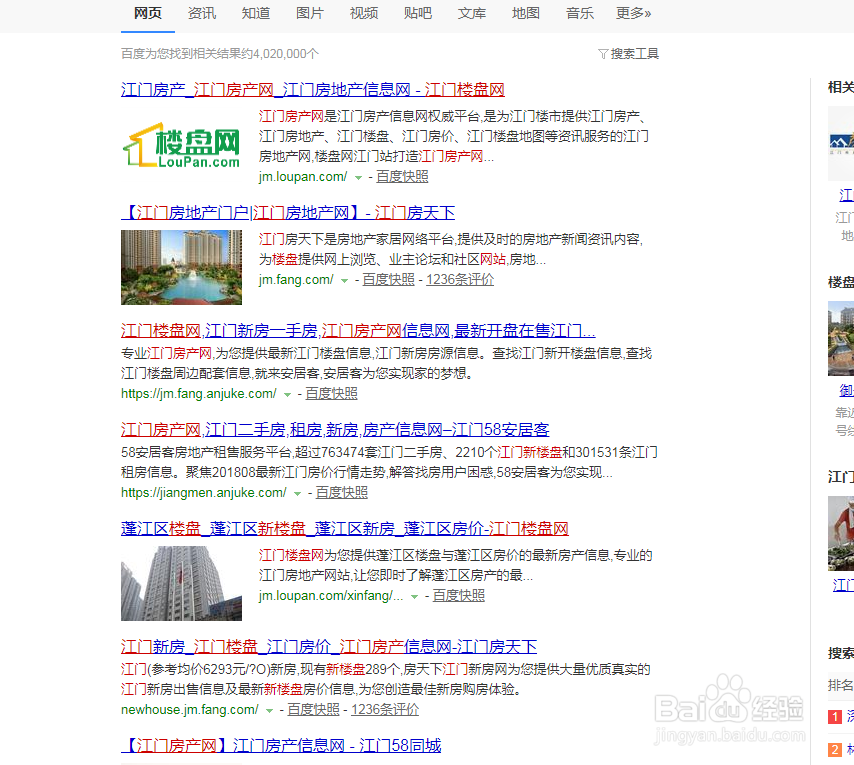
Task: Open result 江门房产网,江门二手房,租房,新房 58安居客
Action: 335,430
